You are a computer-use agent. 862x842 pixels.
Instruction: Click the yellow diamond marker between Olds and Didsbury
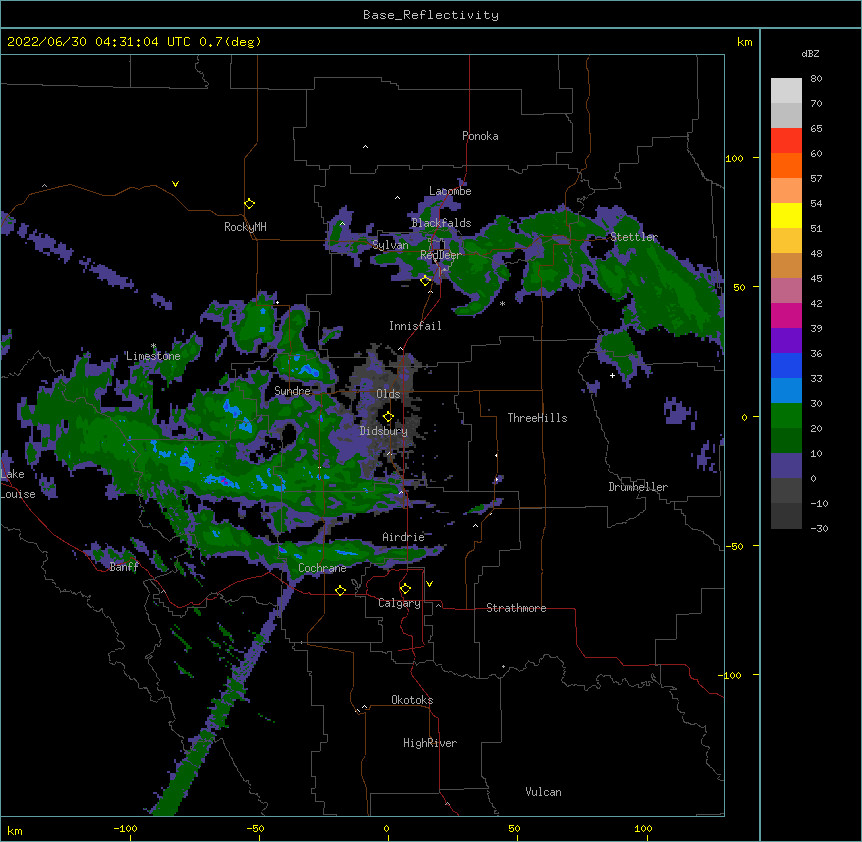point(388,416)
